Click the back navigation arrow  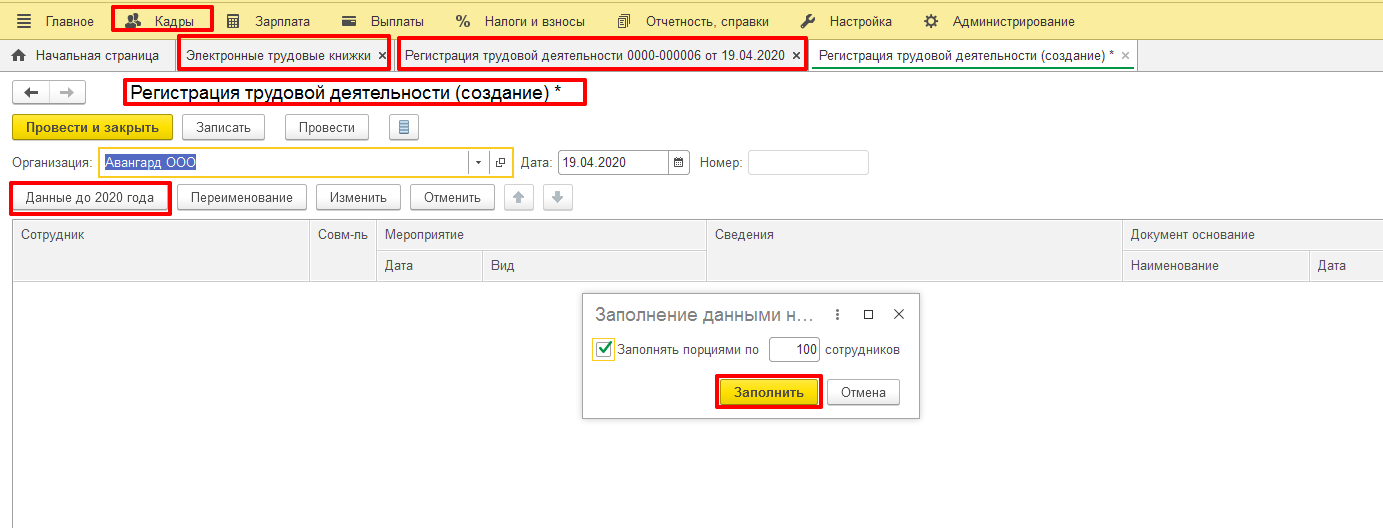click(31, 93)
